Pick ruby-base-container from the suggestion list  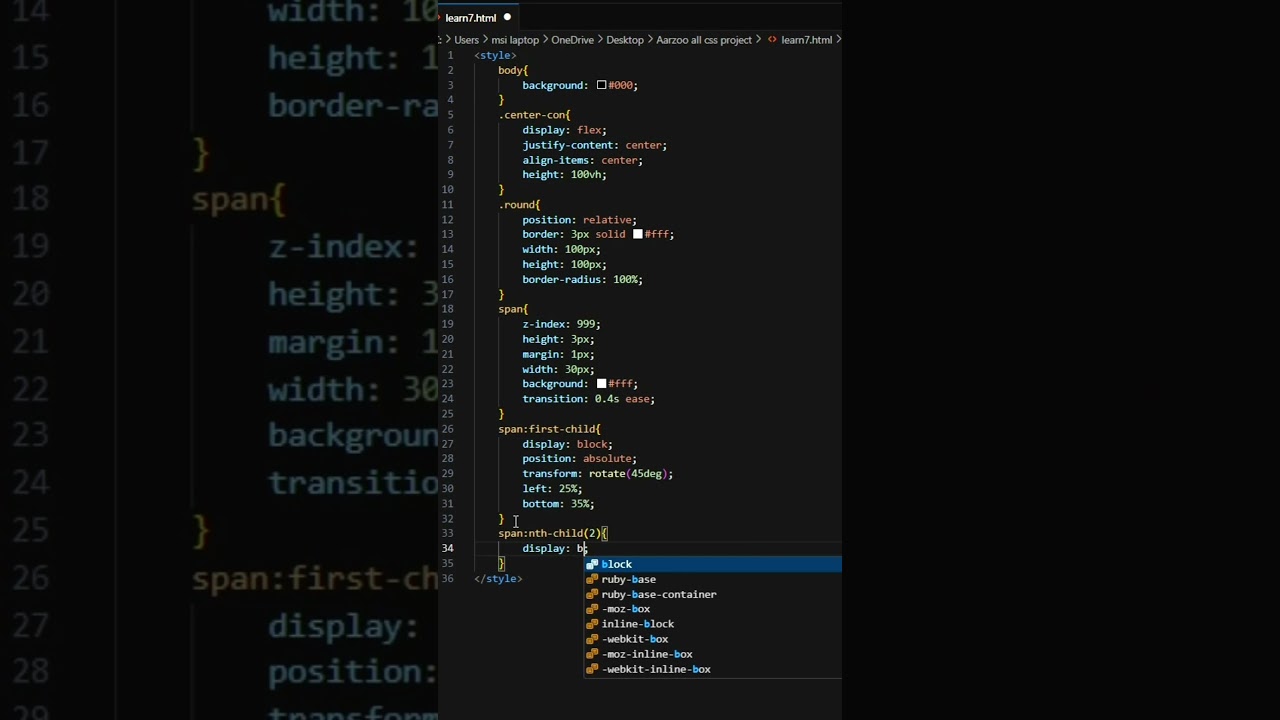tap(713, 594)
